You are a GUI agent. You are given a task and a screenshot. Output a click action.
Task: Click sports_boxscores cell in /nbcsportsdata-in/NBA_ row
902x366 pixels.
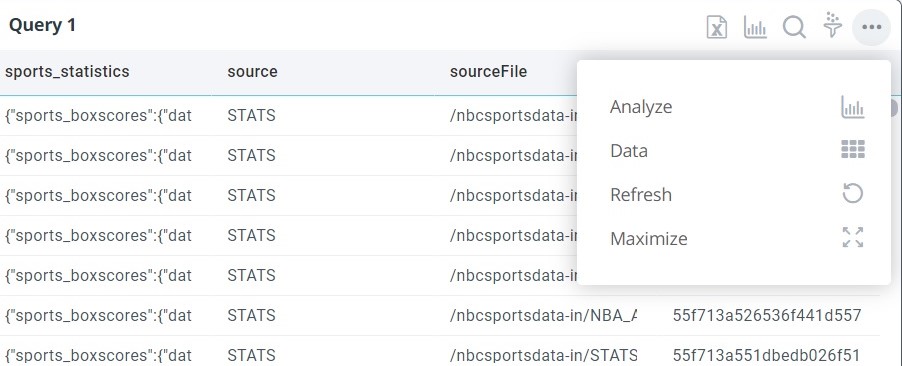(x=98, y=315)
